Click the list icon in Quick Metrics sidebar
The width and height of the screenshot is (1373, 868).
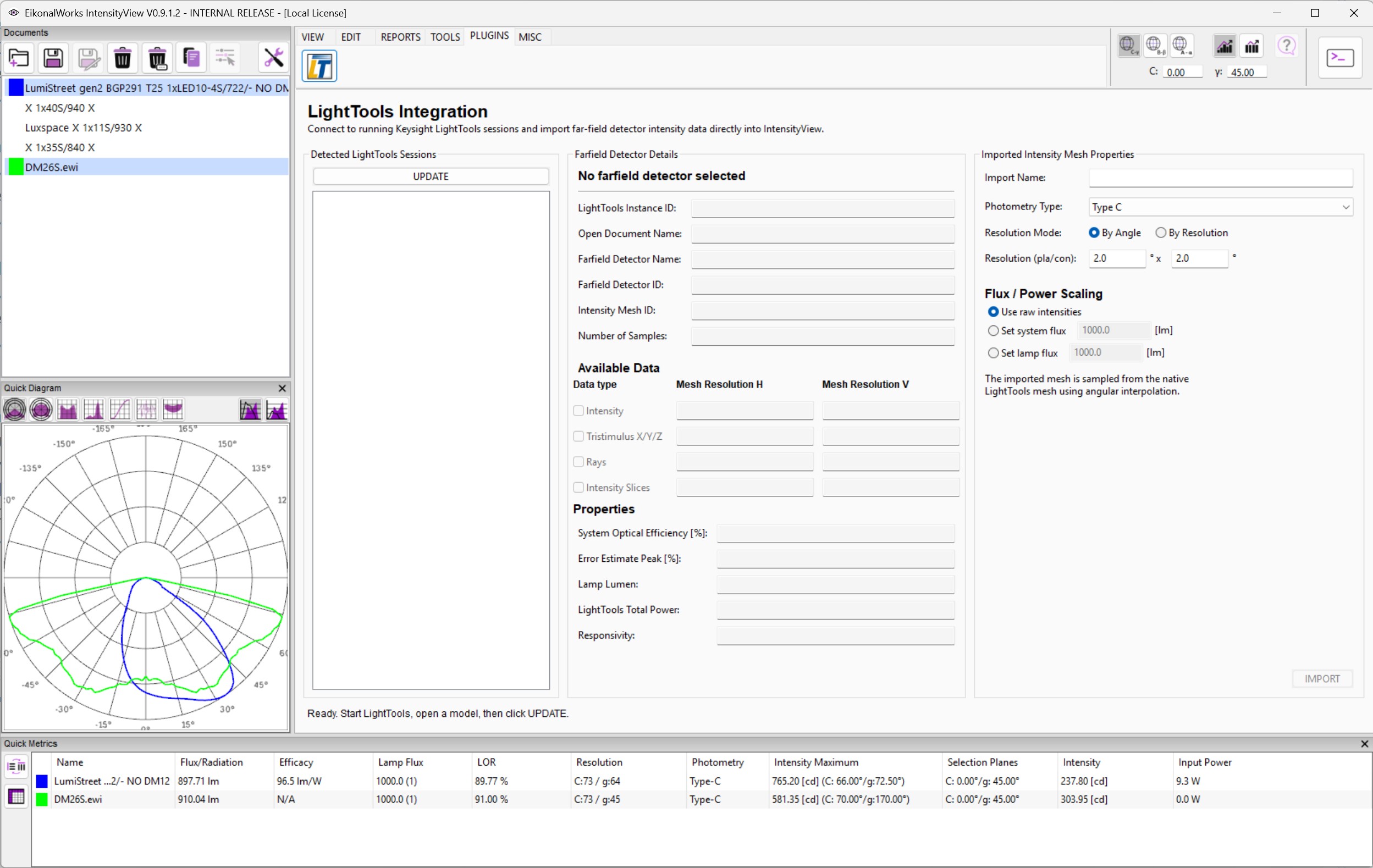[x=16, y=766]
